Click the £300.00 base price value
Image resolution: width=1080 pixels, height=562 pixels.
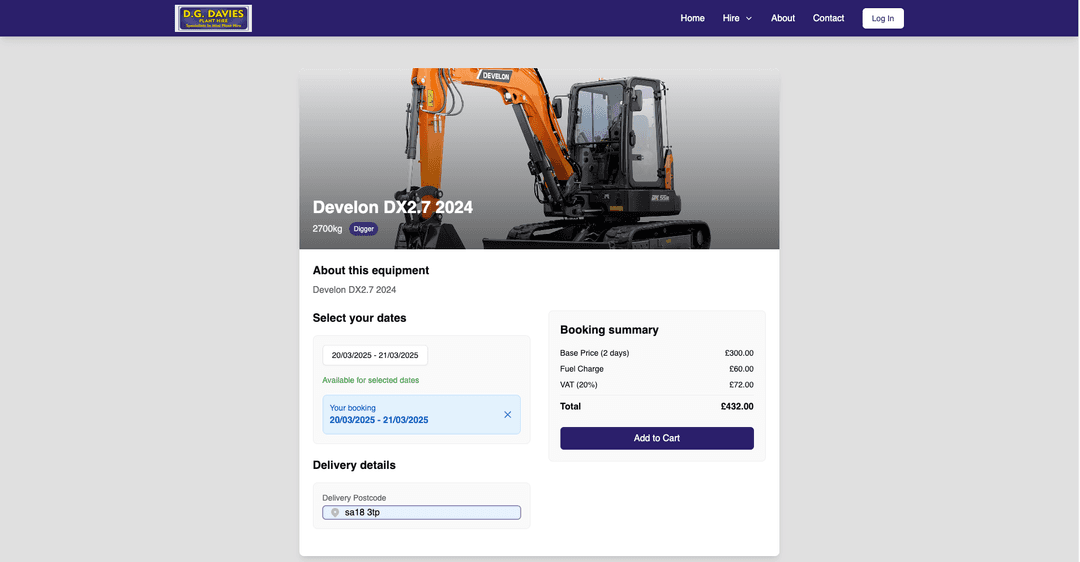(739, 353)
